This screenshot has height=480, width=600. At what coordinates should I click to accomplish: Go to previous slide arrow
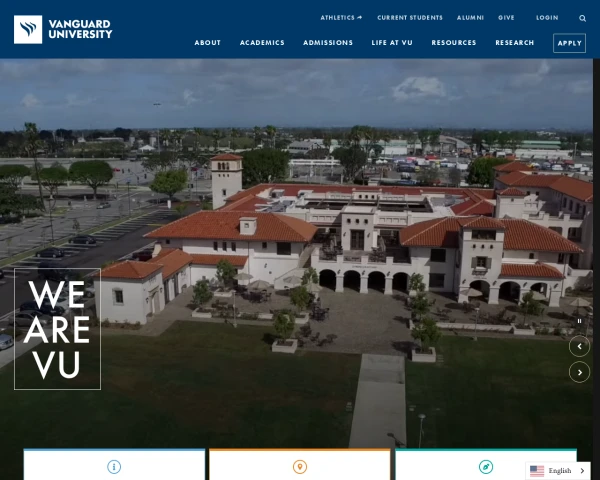(579, 346)
